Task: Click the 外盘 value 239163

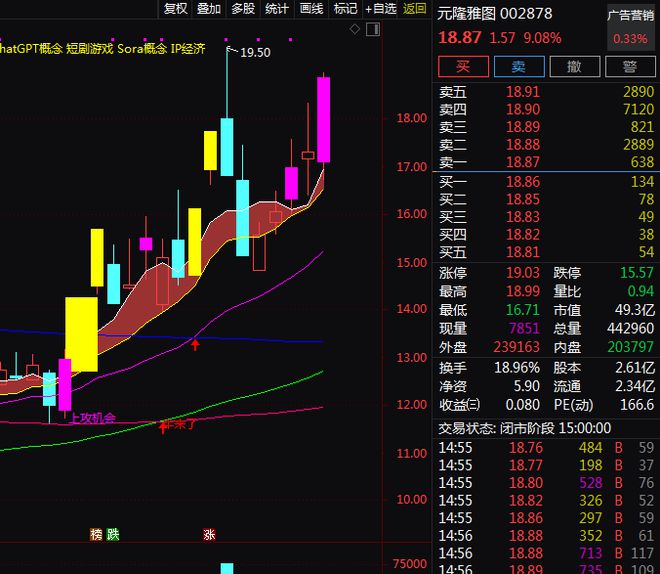Action: point(516,347)
